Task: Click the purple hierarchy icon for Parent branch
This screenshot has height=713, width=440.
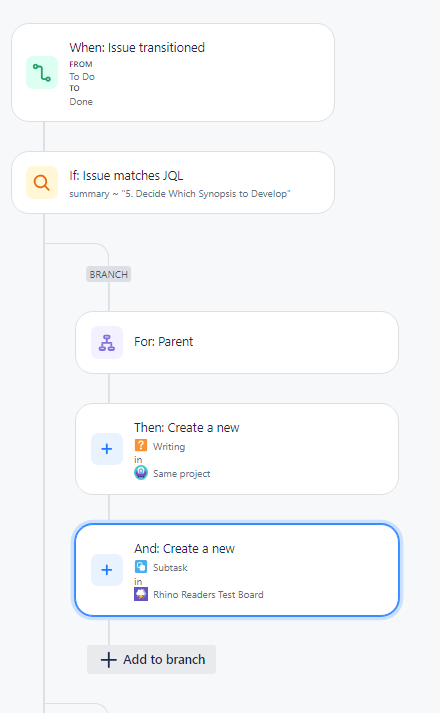Action: tap(107, 342)
